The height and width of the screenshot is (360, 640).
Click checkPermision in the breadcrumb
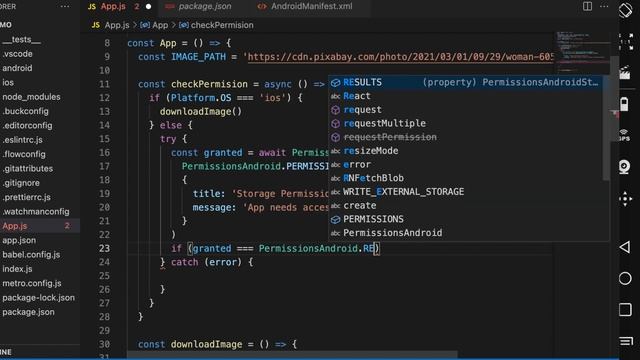point(222,25)
